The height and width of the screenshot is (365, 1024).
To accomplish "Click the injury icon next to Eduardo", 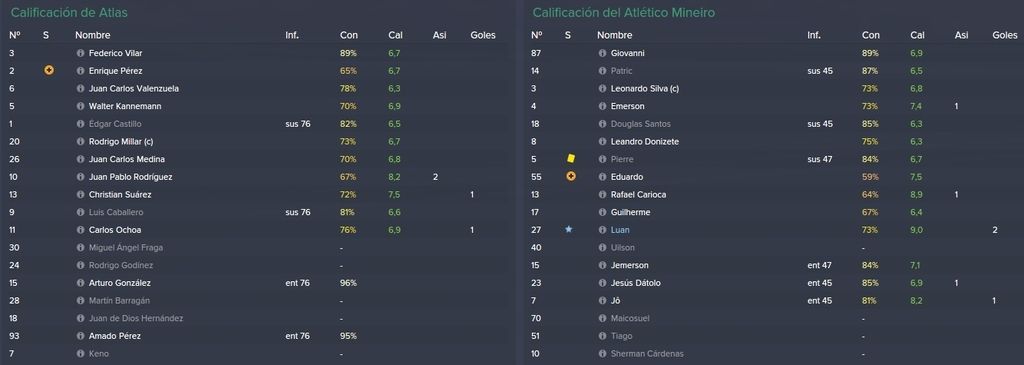I will click(570, 176).
